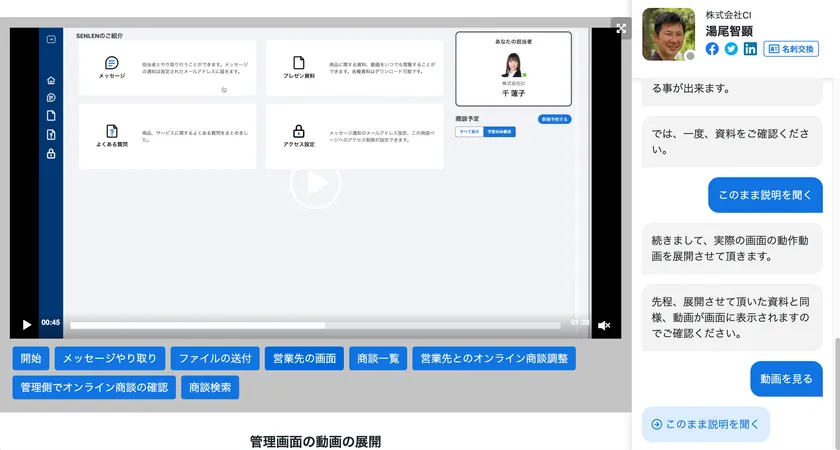Select the ファイルの送付 chapter button
The image size is (840, 450).
click(214, 358)
